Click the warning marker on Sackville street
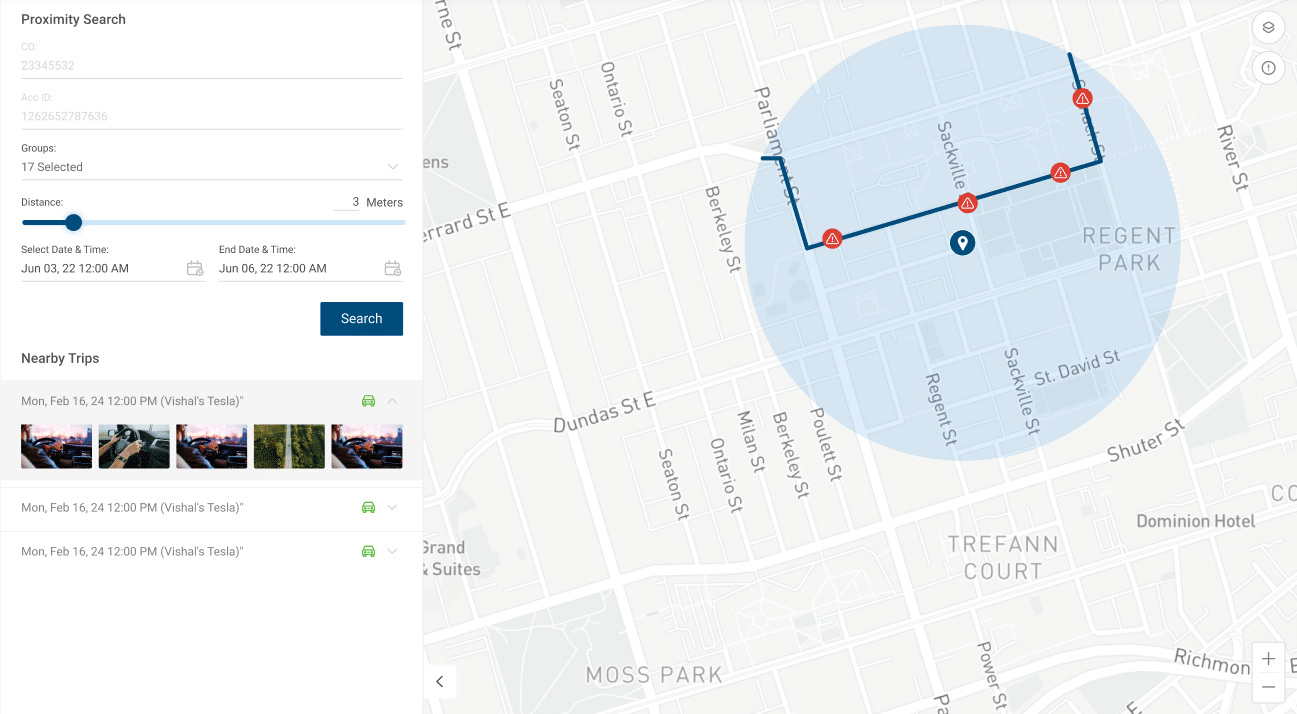1297x714 pixels. [967, 204]
